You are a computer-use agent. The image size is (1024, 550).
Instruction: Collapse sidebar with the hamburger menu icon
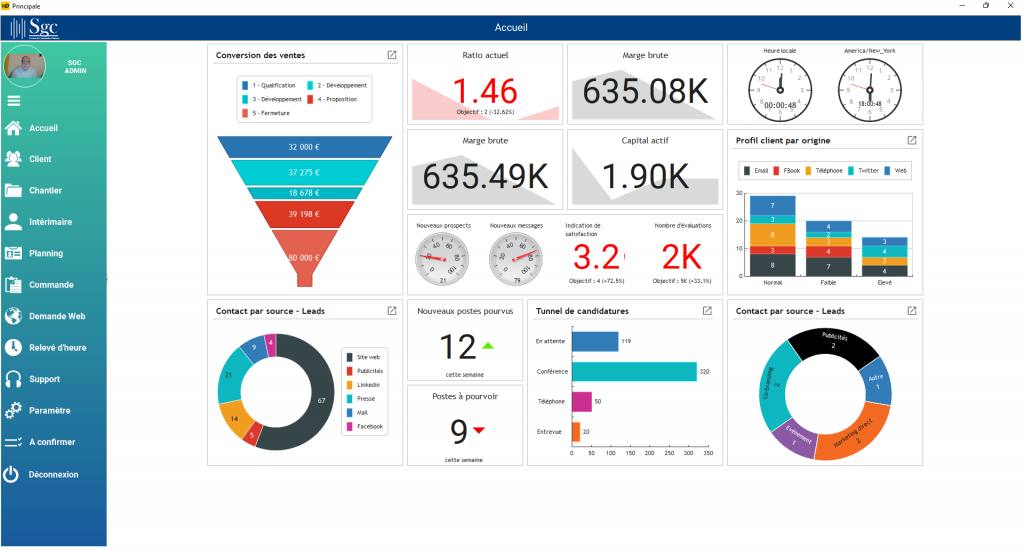tap(14, 100)
